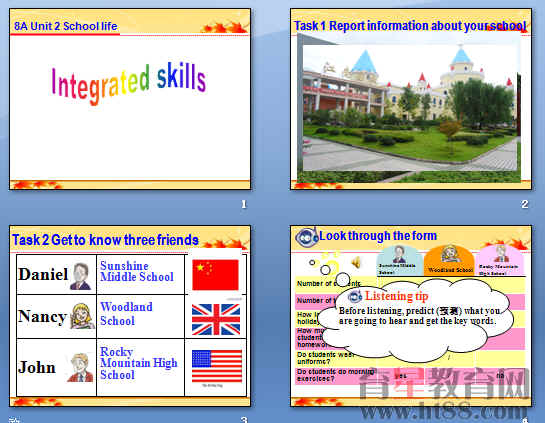
Task: Click the school campus photo
Action: (x=411, y=108)
